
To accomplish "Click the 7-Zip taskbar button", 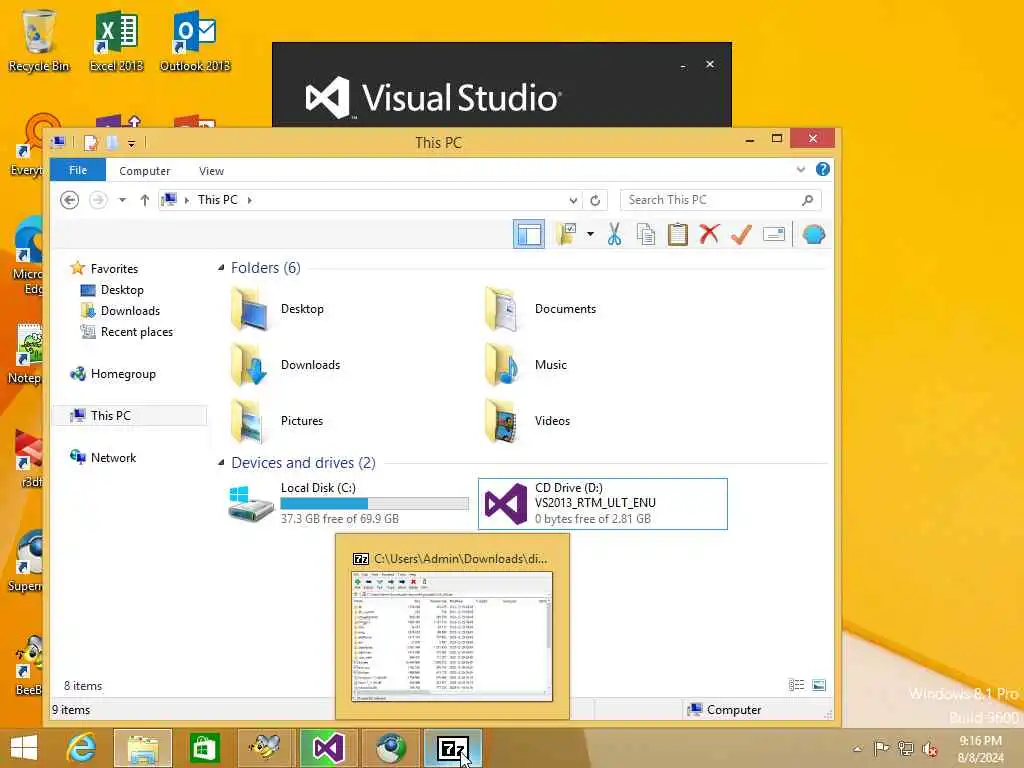I will click(x=453, y=748).
